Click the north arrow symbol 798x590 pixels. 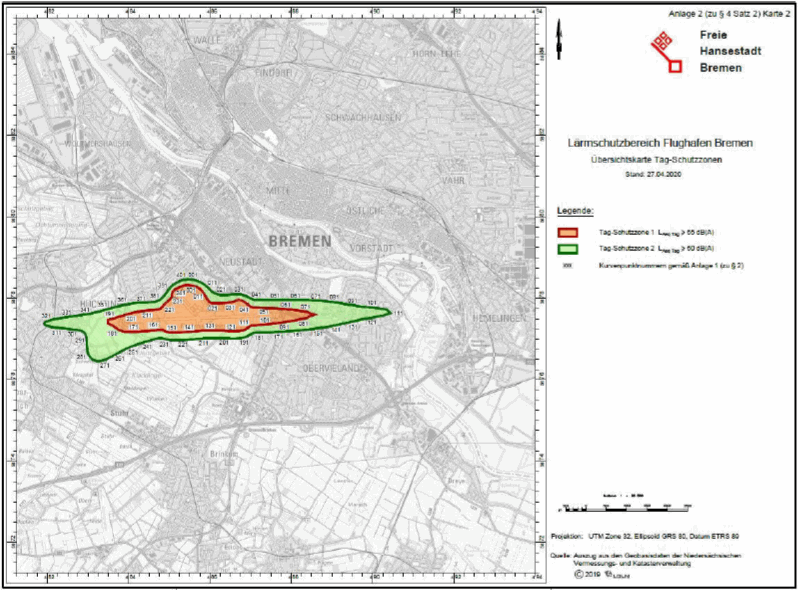pyautogui.click(x=562, y=45)
